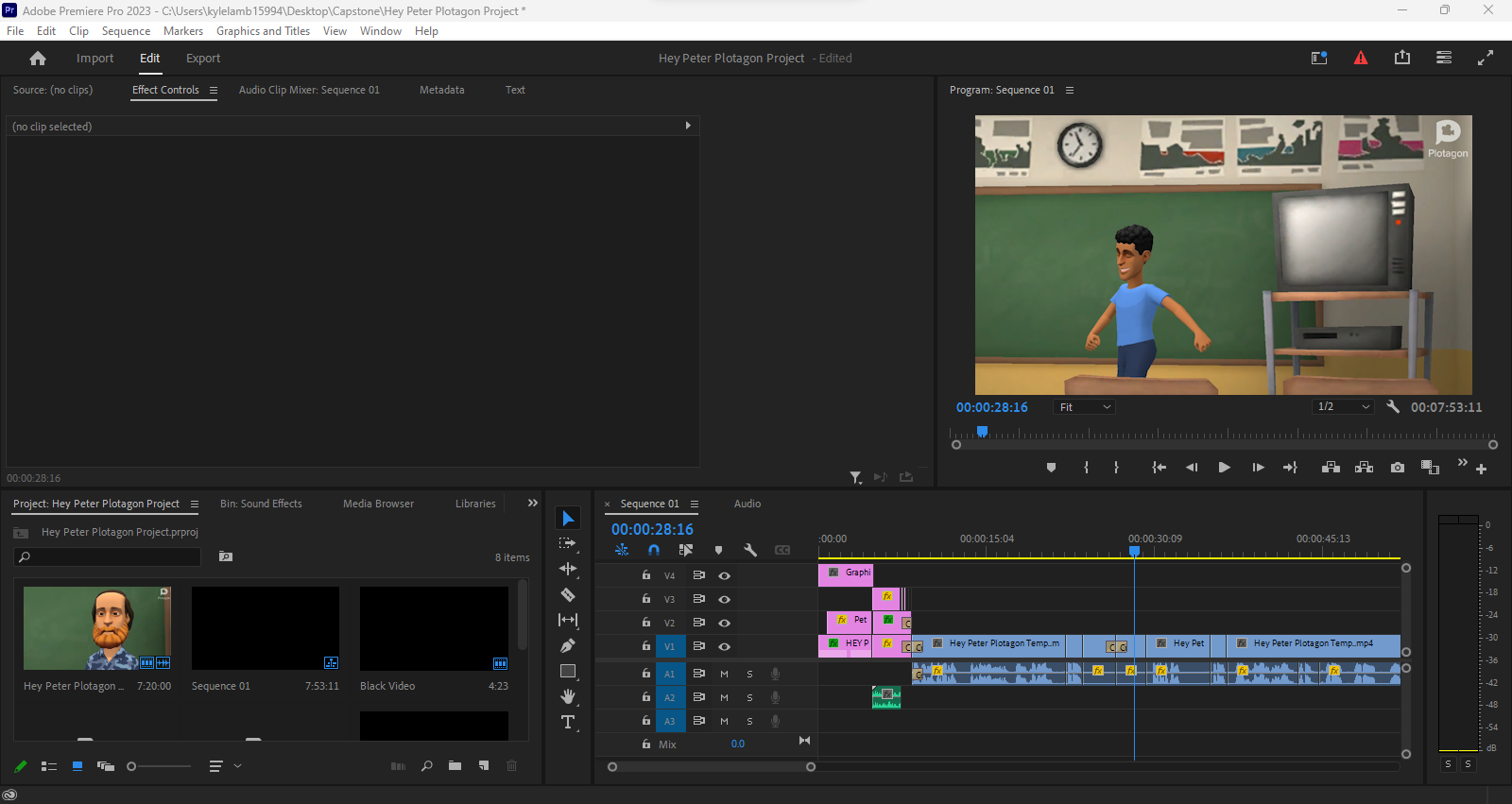This screenshot has width=1512, height=804.
Task: Toggle lock on track V2
Action: point(646,623)
